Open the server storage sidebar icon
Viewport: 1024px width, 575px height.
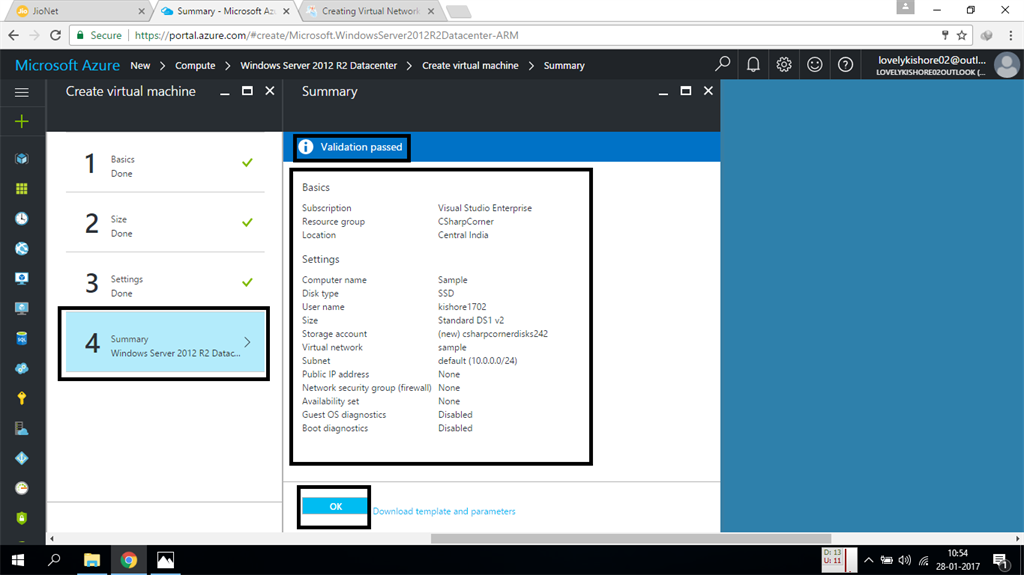point(22,429)
